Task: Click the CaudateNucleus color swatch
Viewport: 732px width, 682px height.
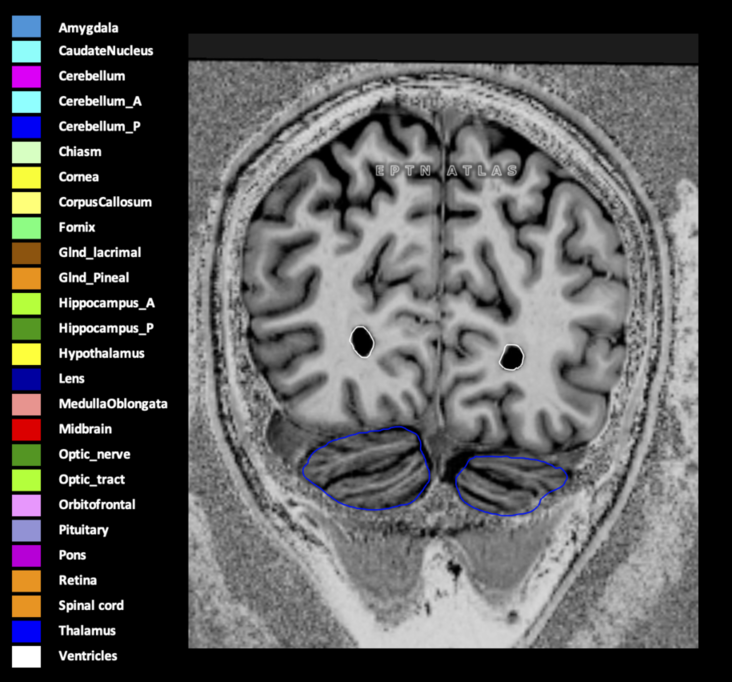Action: click(26, 51)
